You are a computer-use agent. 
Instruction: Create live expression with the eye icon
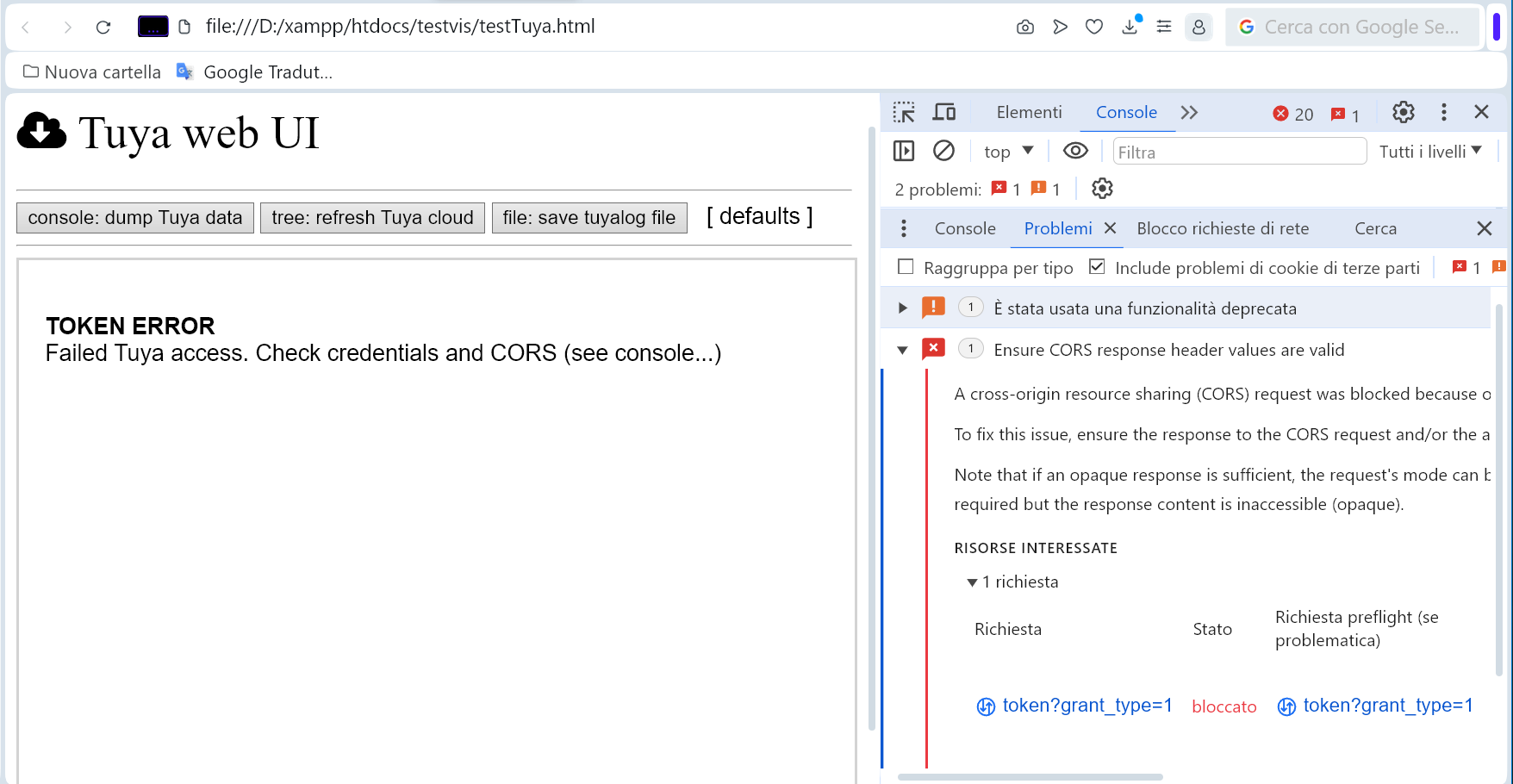[1075, 151]
